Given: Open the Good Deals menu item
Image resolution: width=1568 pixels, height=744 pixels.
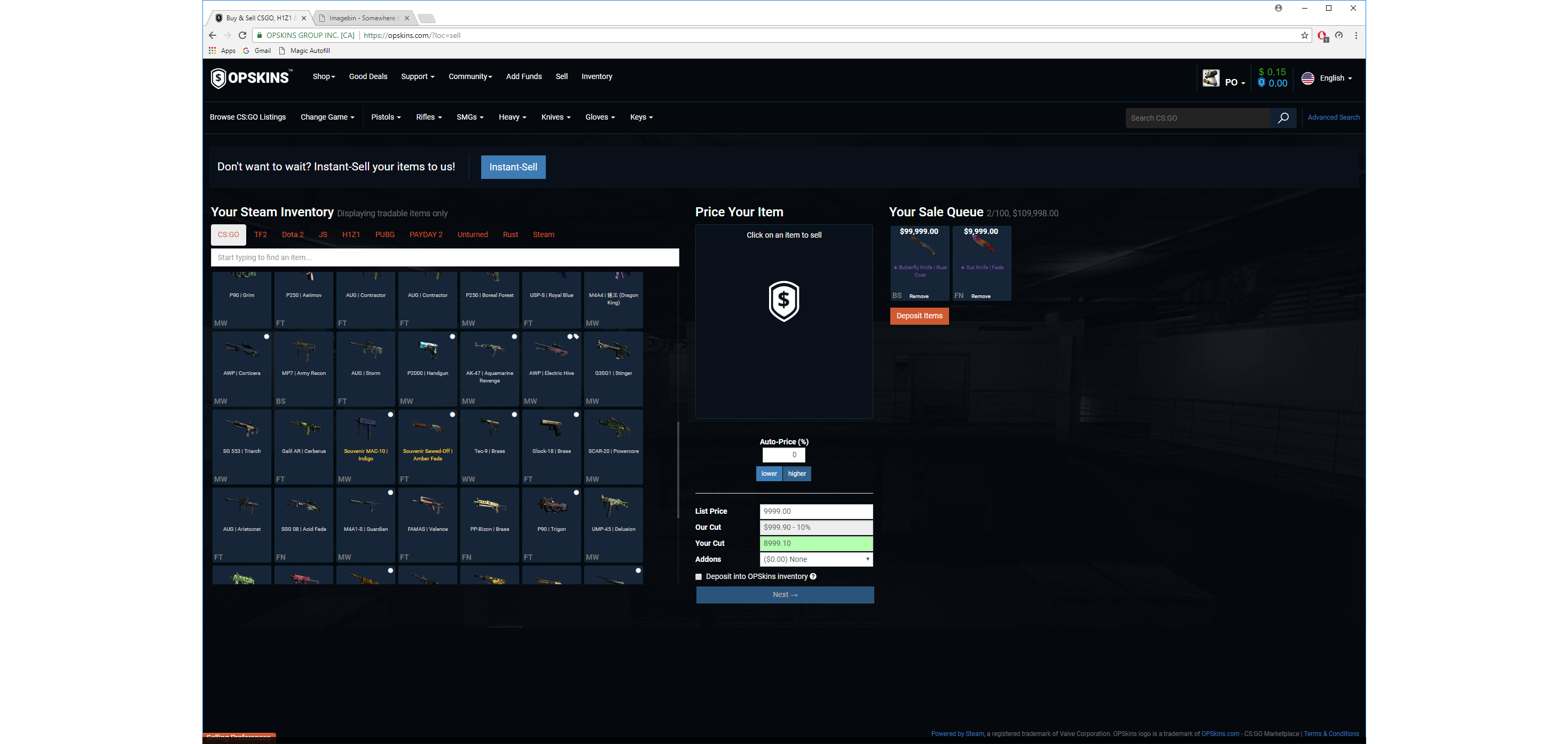Looking at the screenshot, I should click(367, 77).
